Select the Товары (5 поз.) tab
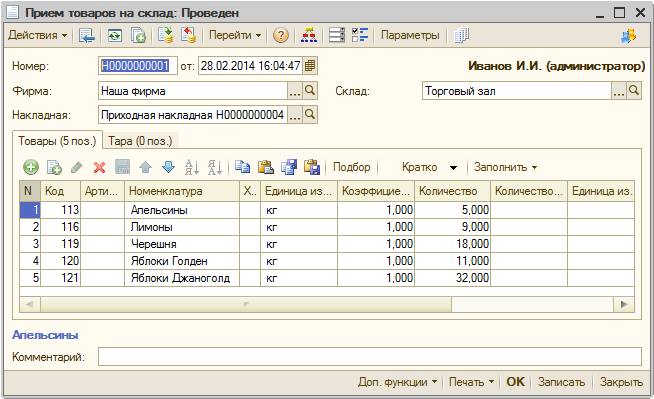Screen dimensions: 654x399 click(57, 141)
